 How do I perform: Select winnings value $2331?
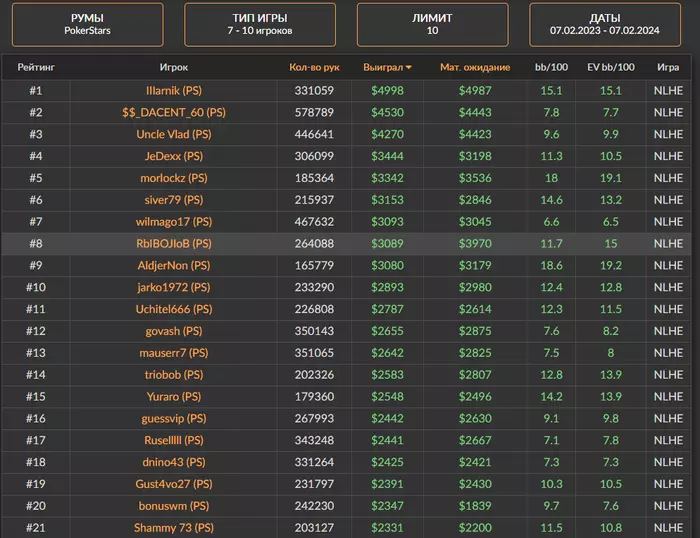[x=387, y=528]
